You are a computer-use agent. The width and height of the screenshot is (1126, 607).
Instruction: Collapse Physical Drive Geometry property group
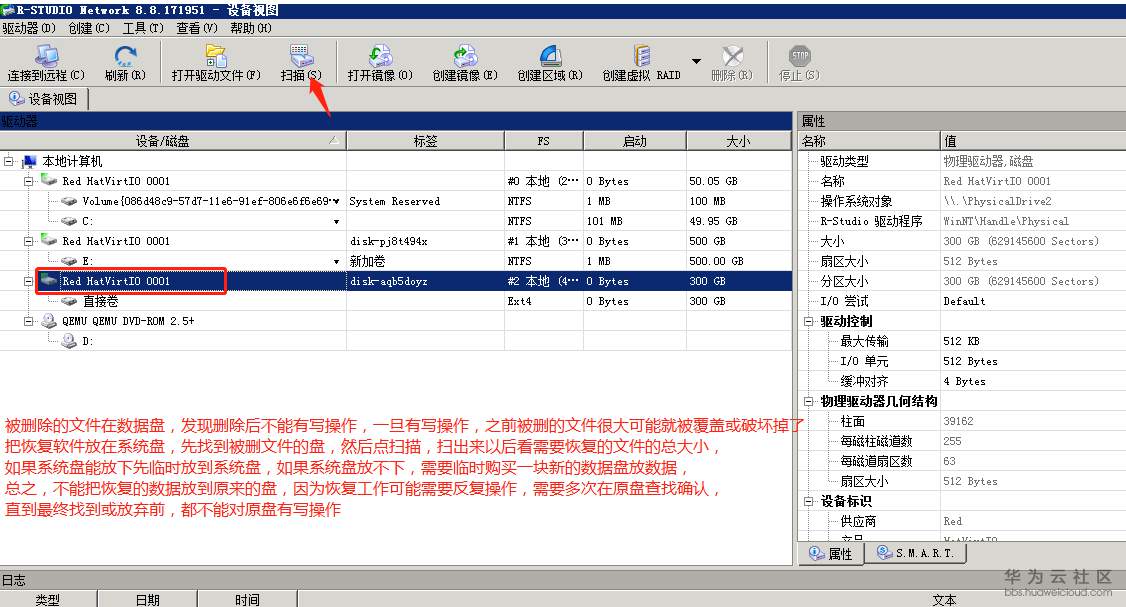808,402
